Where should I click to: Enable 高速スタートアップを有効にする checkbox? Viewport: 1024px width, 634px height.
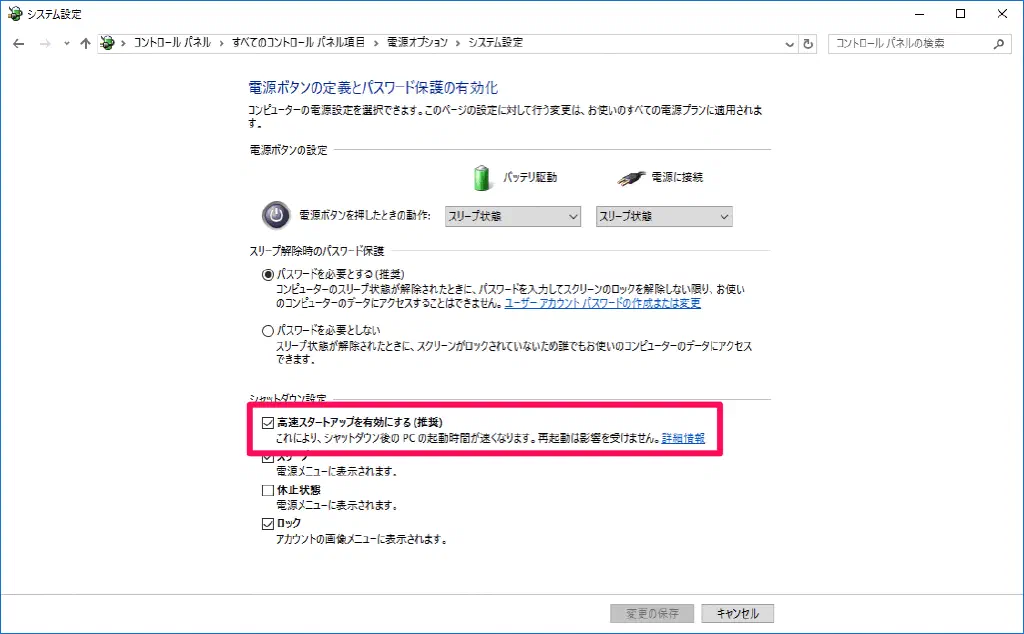pos(268,423)
